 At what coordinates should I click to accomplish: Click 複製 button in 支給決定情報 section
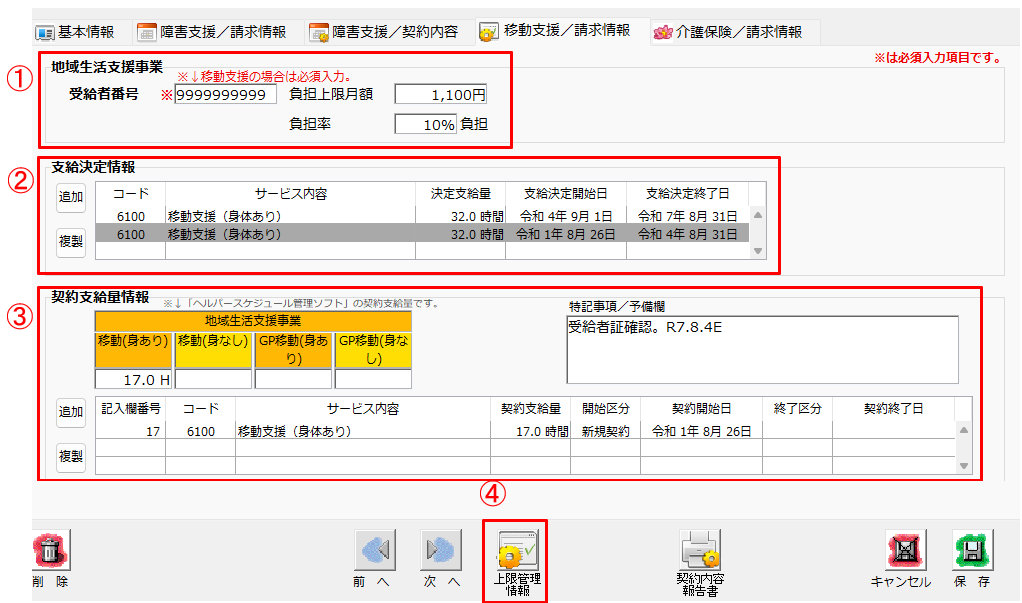(71, 241)
